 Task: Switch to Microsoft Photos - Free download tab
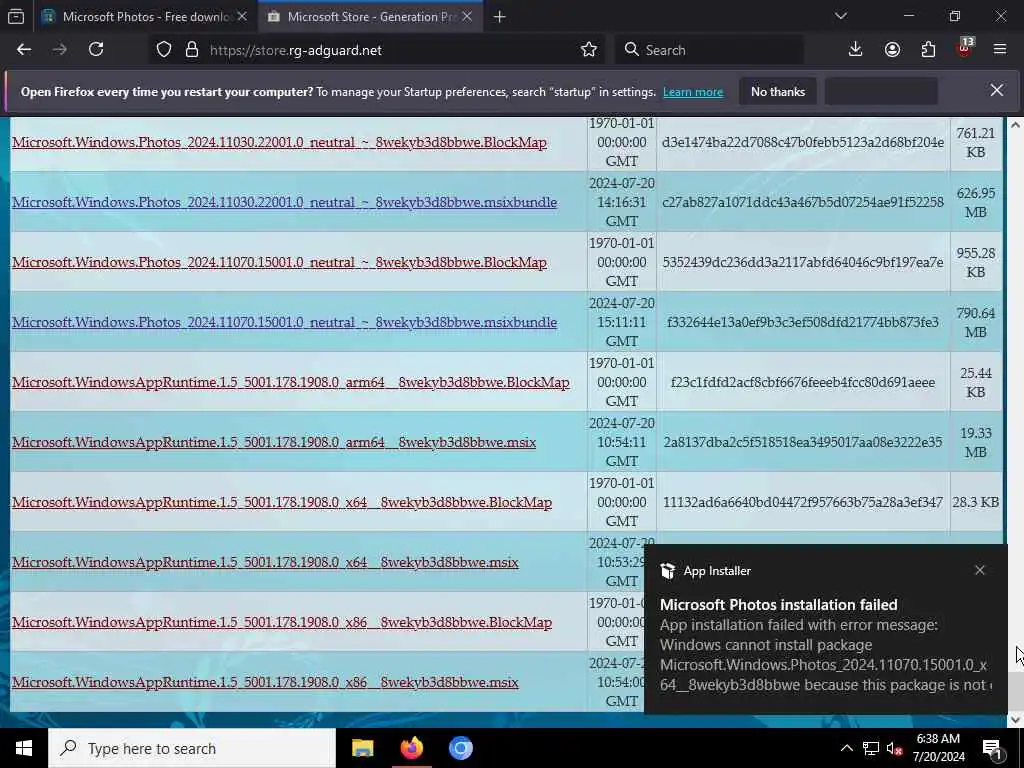click(145, 16)
